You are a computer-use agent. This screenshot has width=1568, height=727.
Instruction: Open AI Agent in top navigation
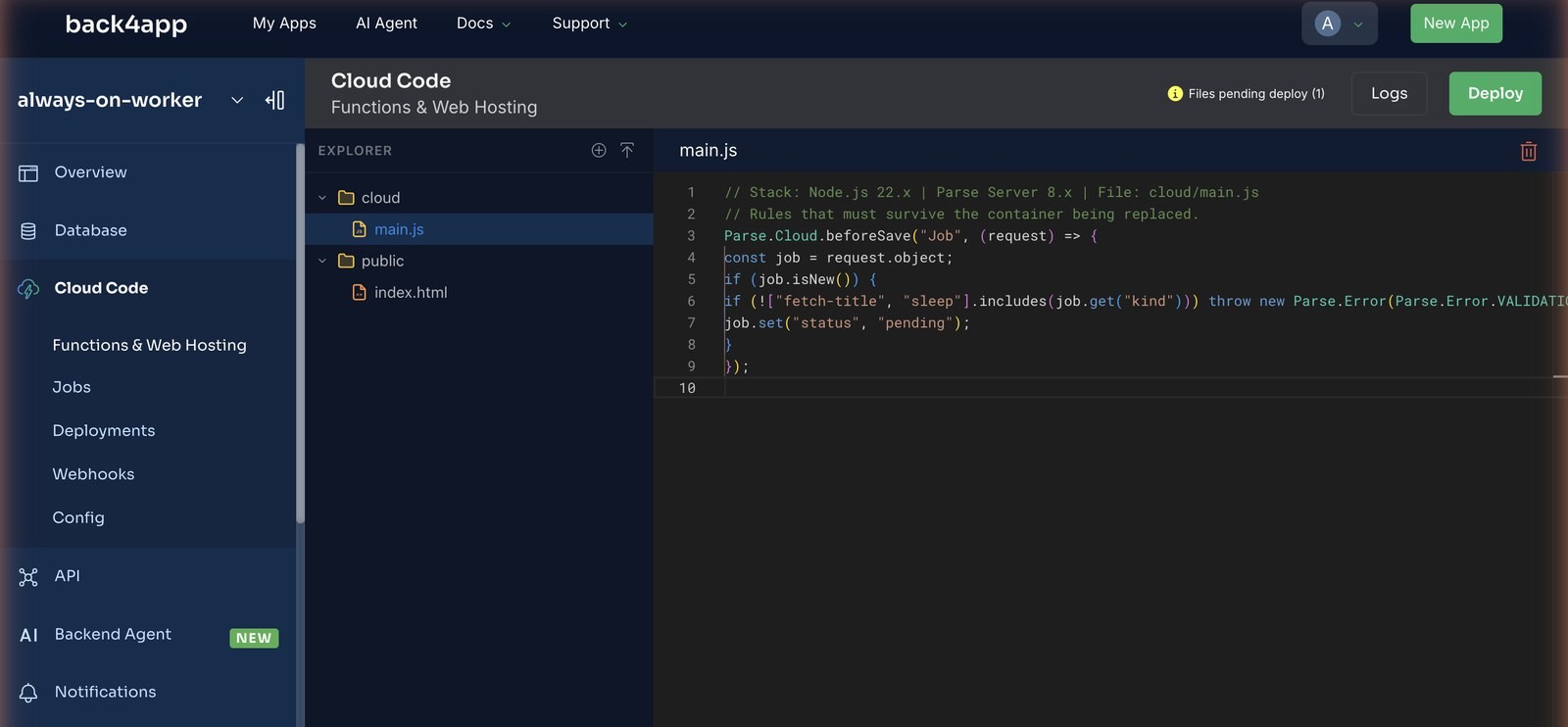click(x=386, y=24)
